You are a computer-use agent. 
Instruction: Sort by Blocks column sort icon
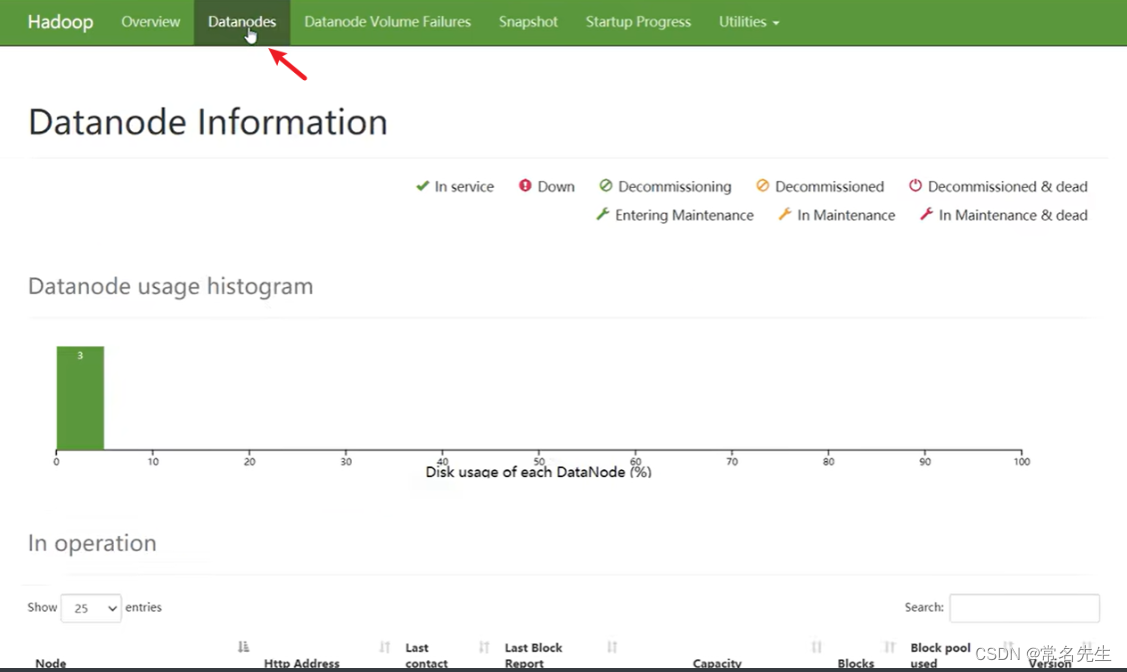(890, 647)
